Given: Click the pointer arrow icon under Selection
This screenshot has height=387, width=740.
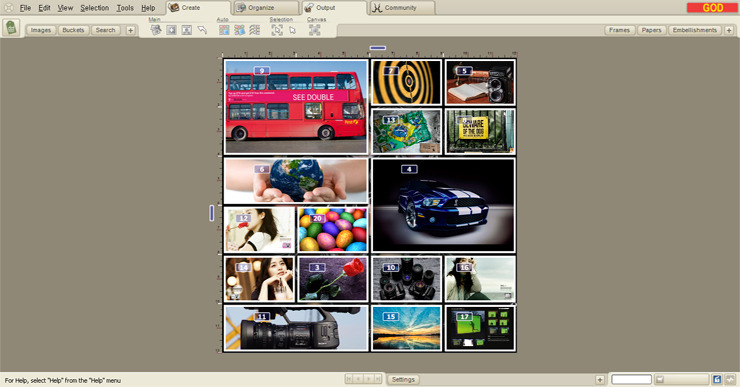Looking at the screenshot, I should tap(293, 30).
